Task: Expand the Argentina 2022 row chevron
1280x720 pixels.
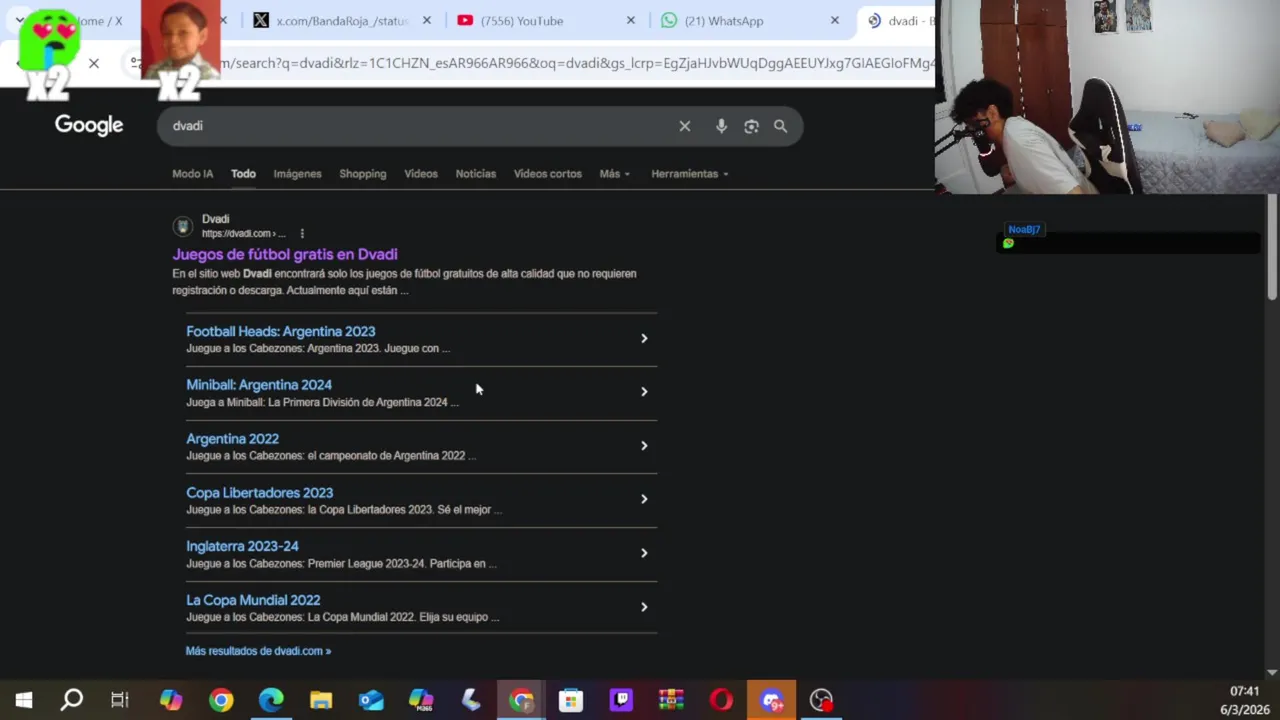Action: tap(644, 446)
